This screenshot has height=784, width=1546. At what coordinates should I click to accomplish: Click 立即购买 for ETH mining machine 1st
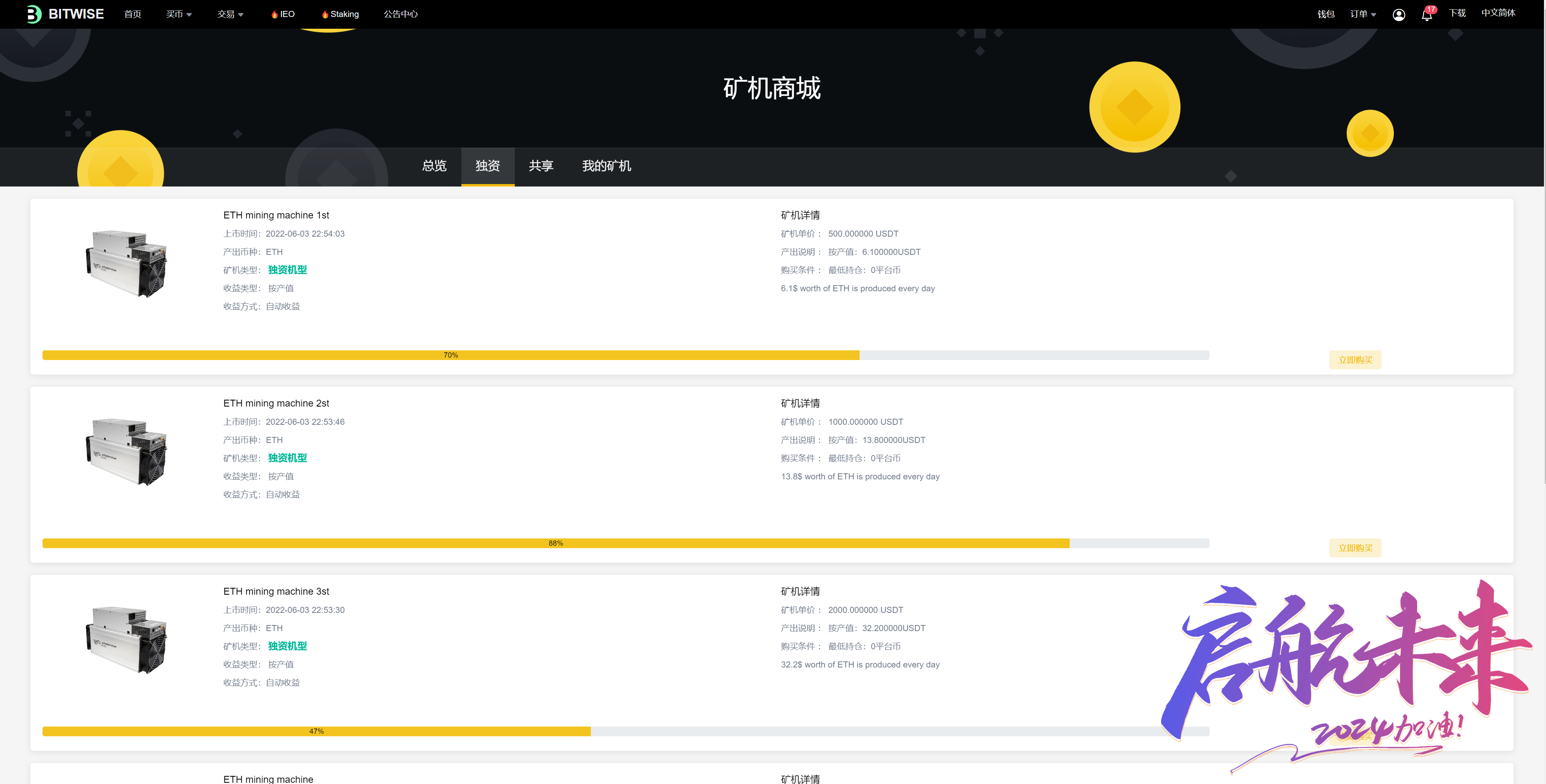[1355, 360]
